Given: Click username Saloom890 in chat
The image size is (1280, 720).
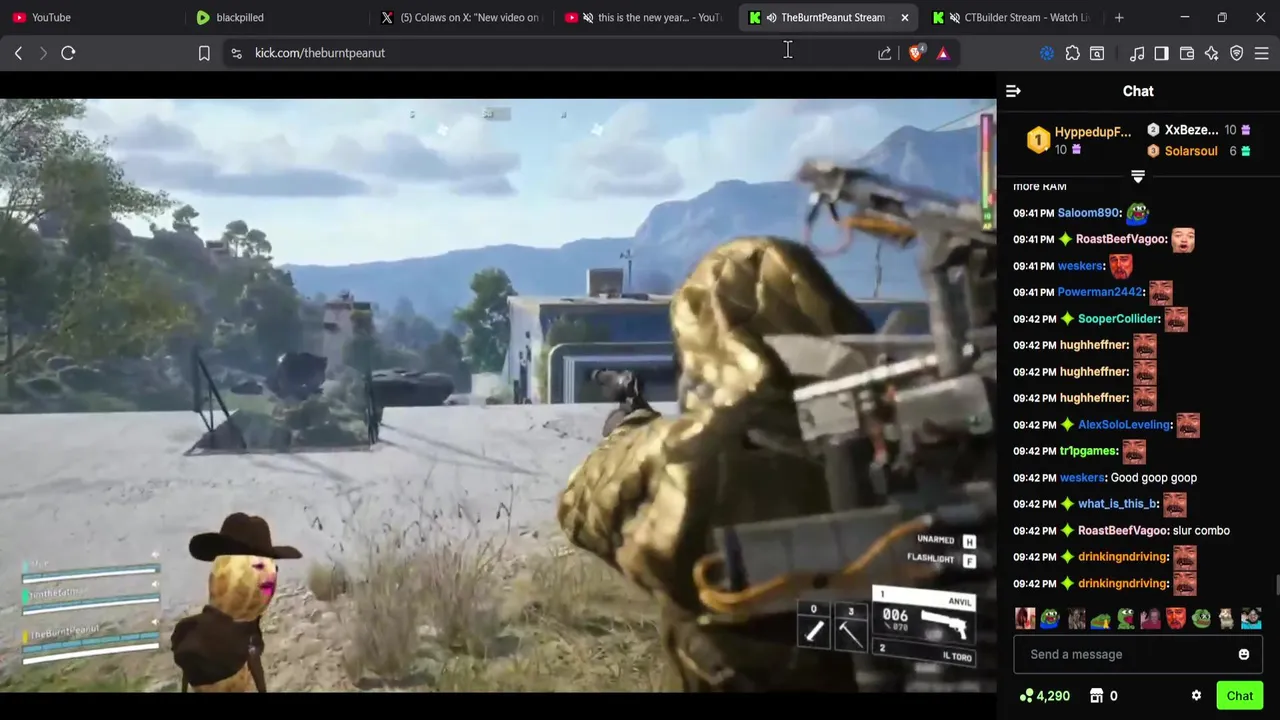Looking at the screenshot, I should point(1088,213).
